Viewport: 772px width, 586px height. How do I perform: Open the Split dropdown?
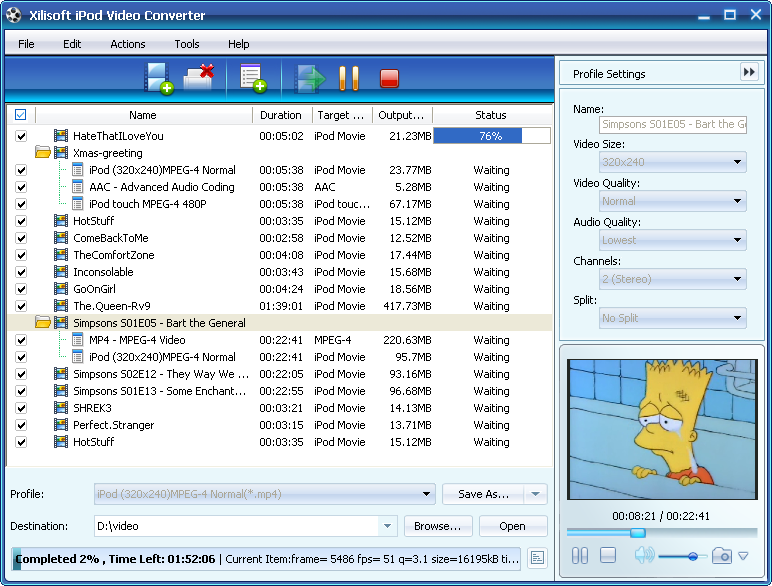pos(673,318)
